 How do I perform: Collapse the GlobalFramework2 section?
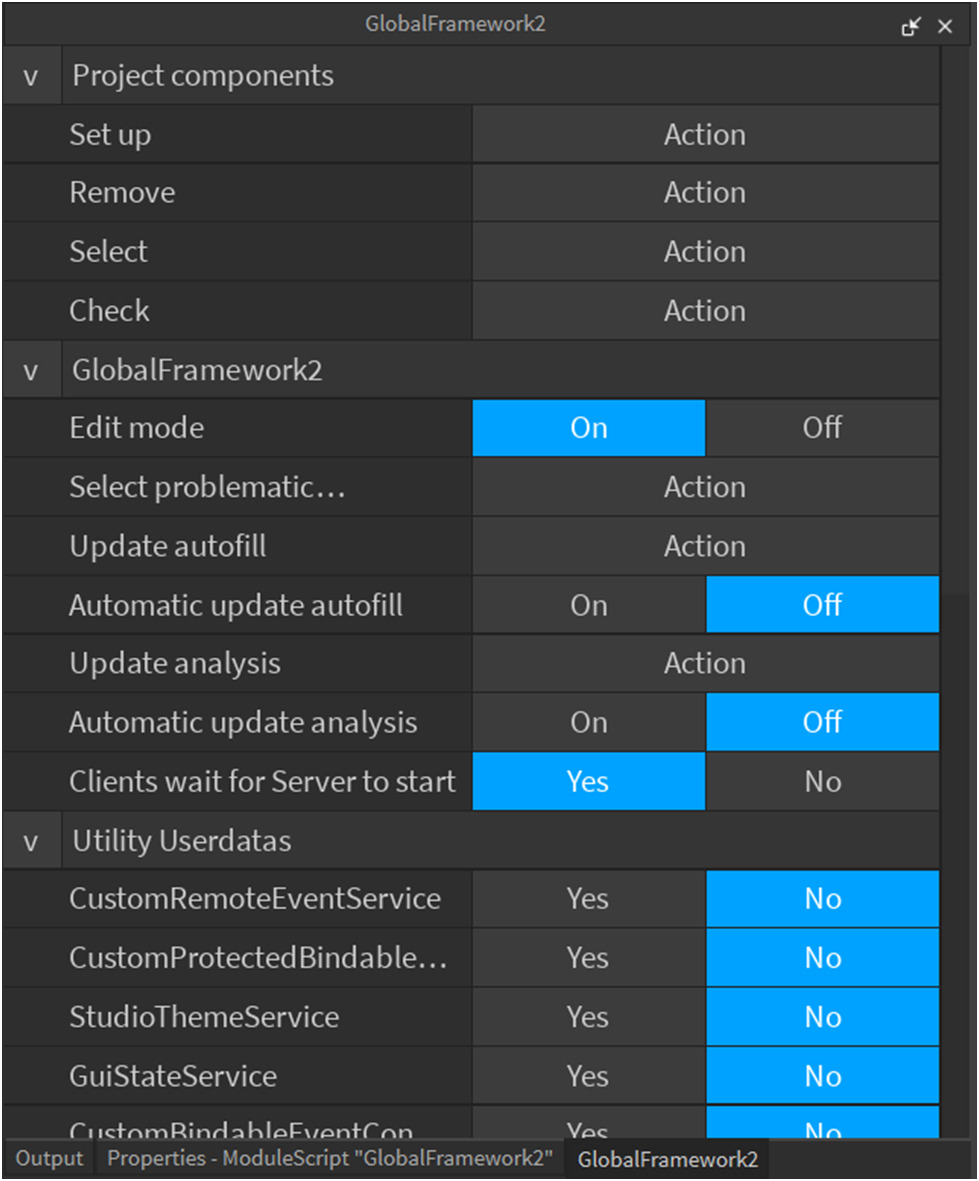tap(31, 371)
